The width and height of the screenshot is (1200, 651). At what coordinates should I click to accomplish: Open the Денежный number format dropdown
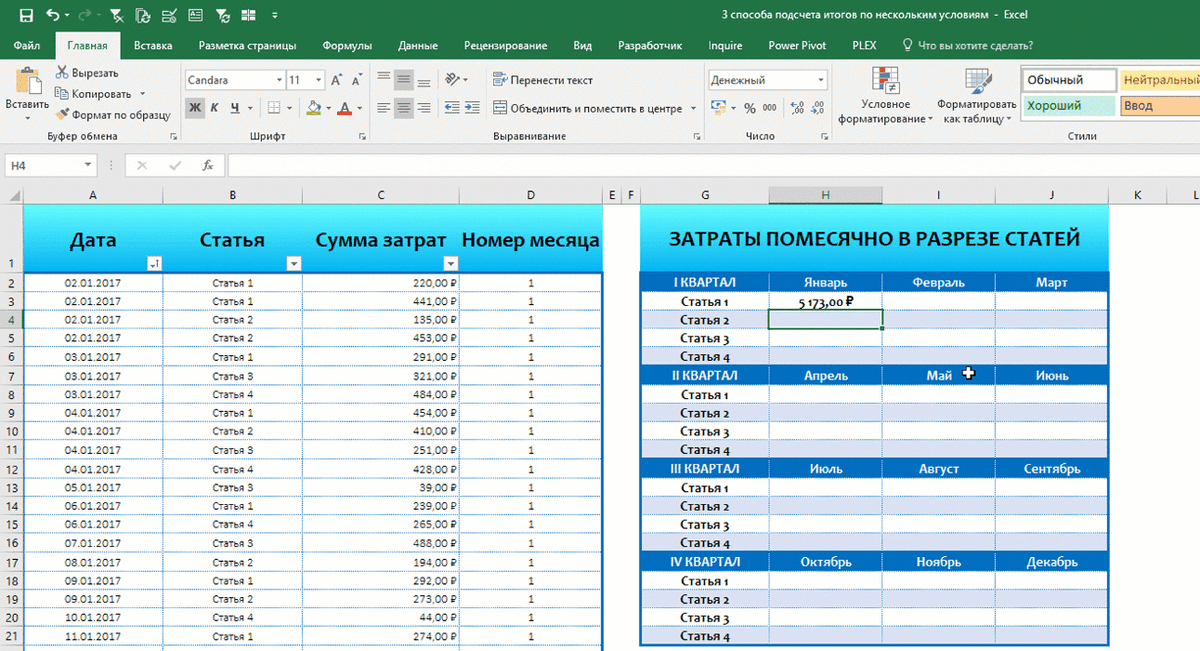821,80
